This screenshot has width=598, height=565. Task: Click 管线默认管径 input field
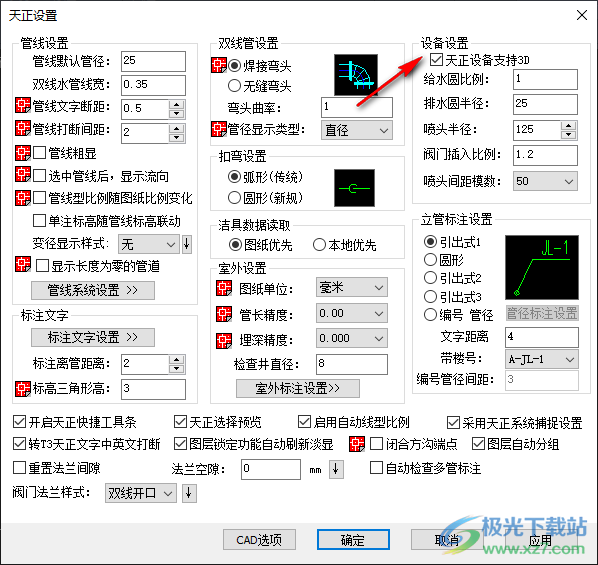153,61
